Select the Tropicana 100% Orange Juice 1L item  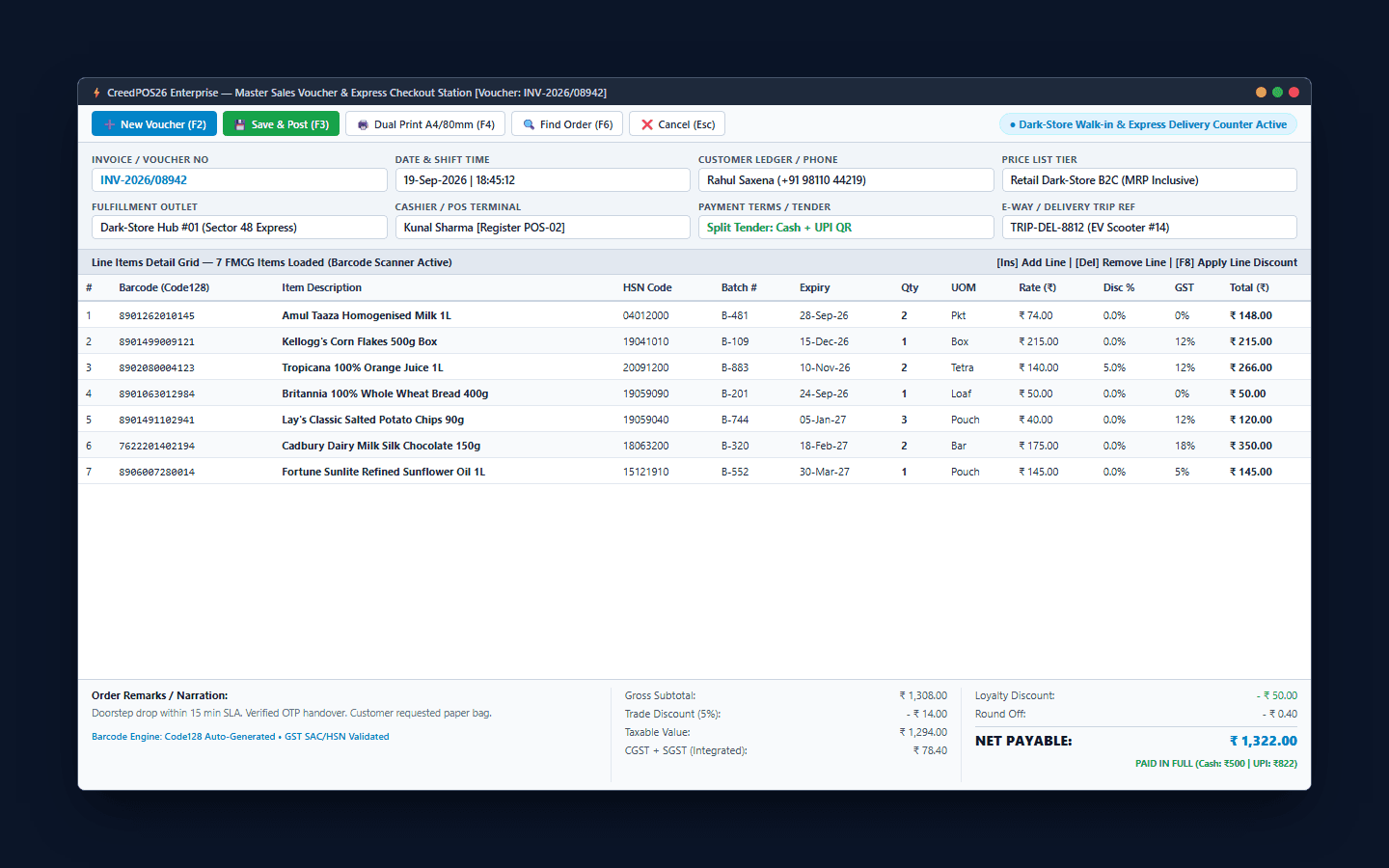[x=694, y=367]
